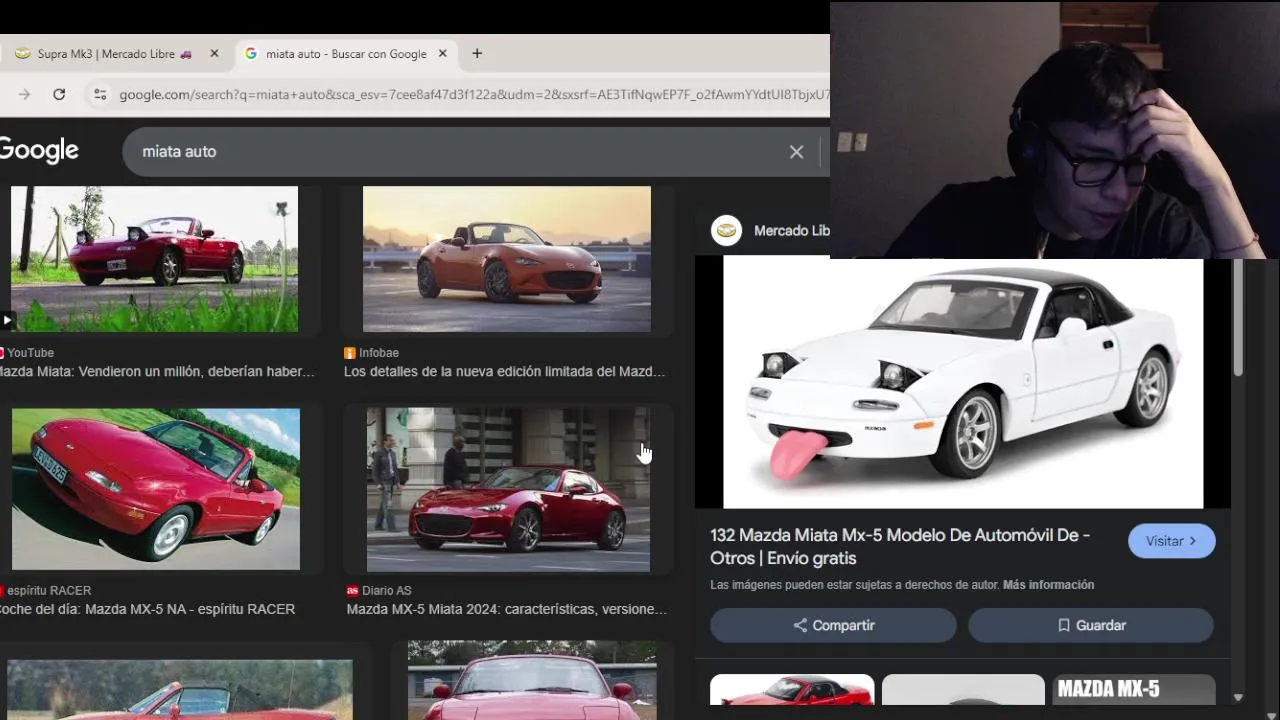Viewport: 1280px width, 720px height.
Task: Clear the search box with the X icon
Action: tap(796, 152)
